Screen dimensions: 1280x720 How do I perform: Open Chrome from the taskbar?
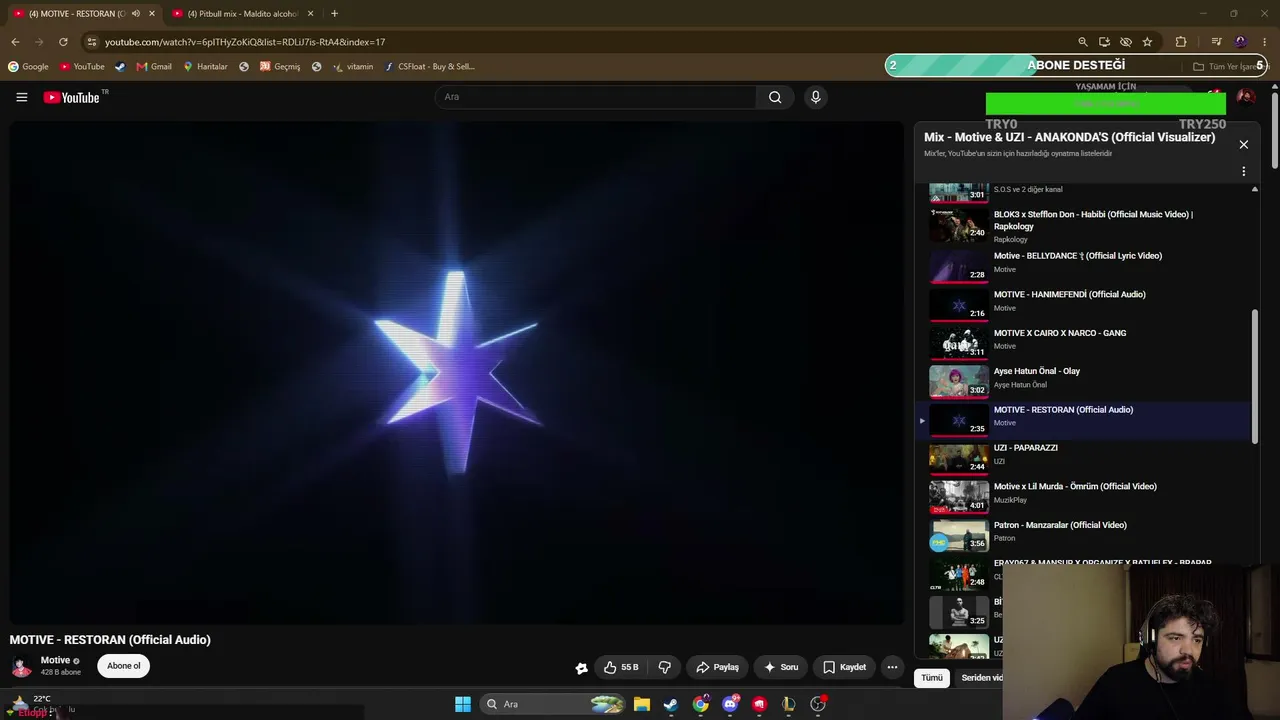click(x=701, y=704)
